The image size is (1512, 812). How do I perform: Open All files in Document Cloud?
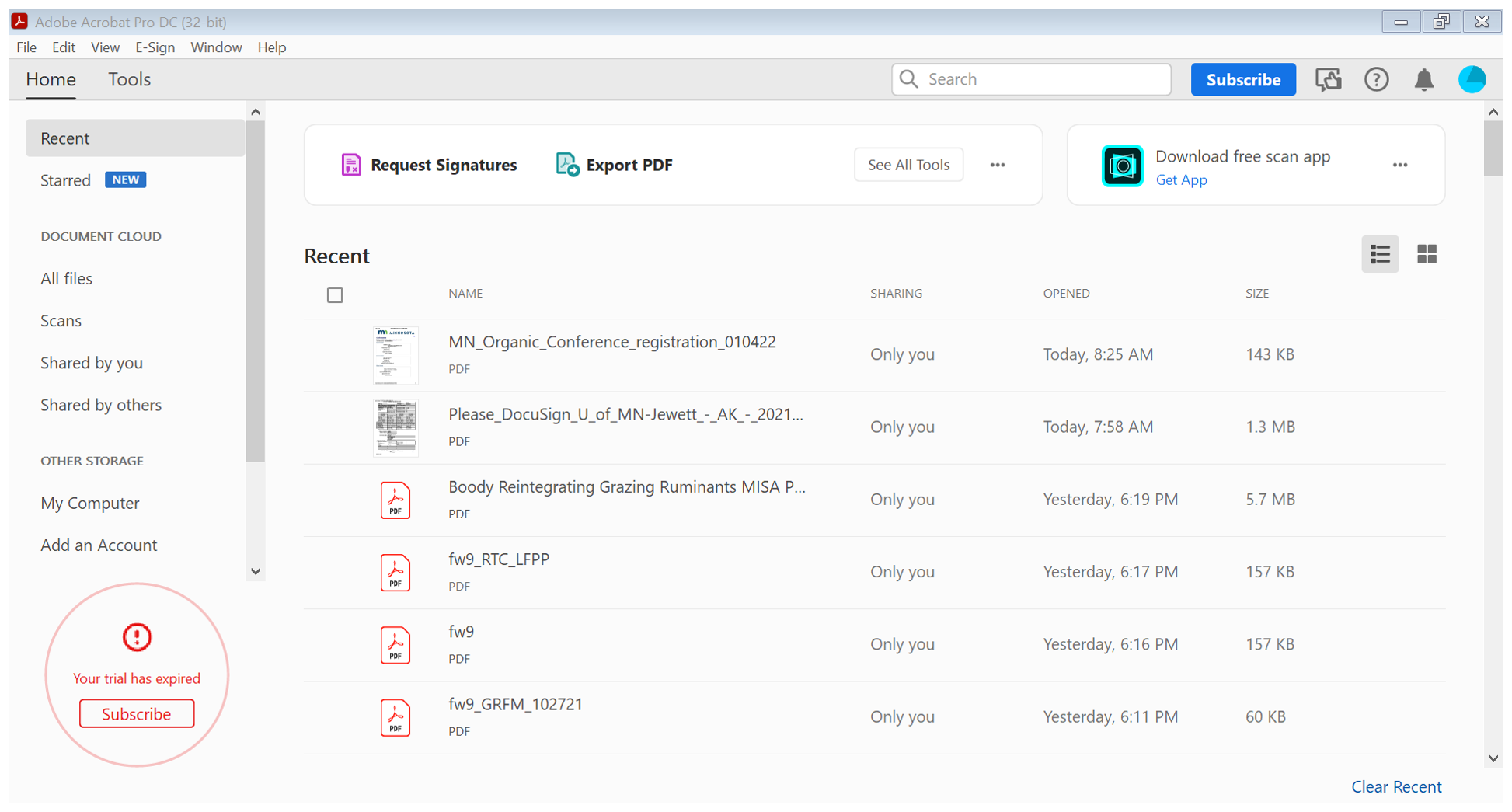tap(66, 278)
